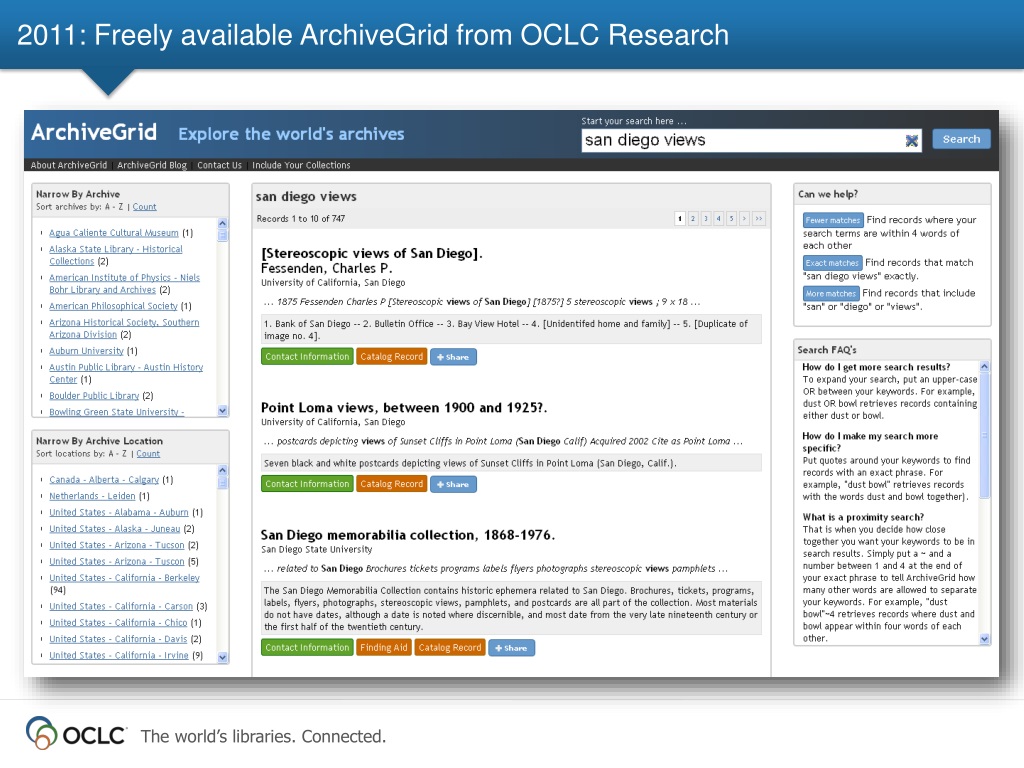Viewport: 1024px width, 768px height.
Task: Select United States - California - Berkeley location
Action: coord(124,578)
